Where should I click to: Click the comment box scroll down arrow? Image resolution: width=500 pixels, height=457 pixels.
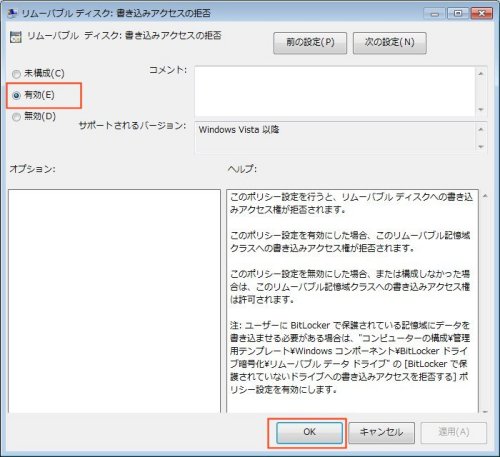[481, 110]
